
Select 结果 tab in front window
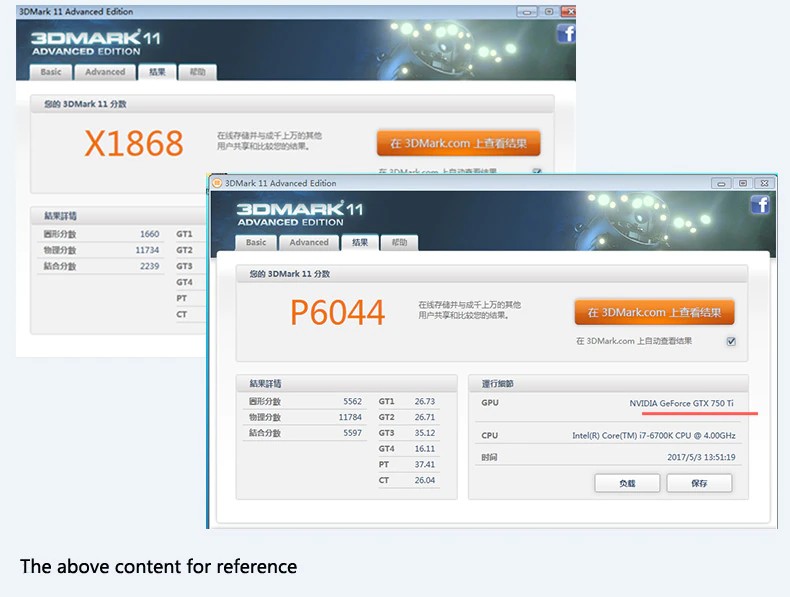pos(360,242)
